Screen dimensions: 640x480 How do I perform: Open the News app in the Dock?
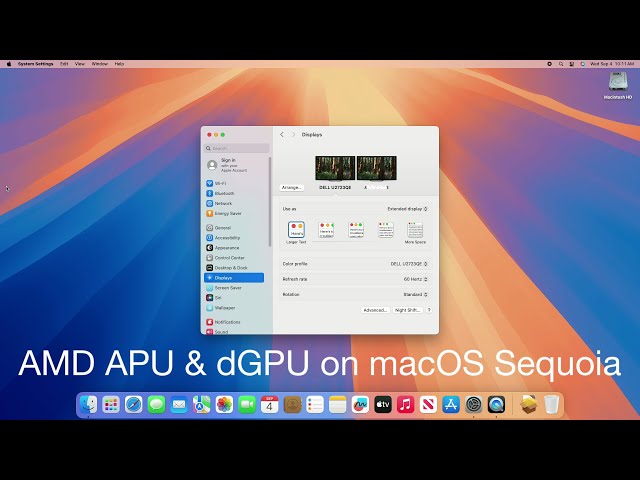428,404
